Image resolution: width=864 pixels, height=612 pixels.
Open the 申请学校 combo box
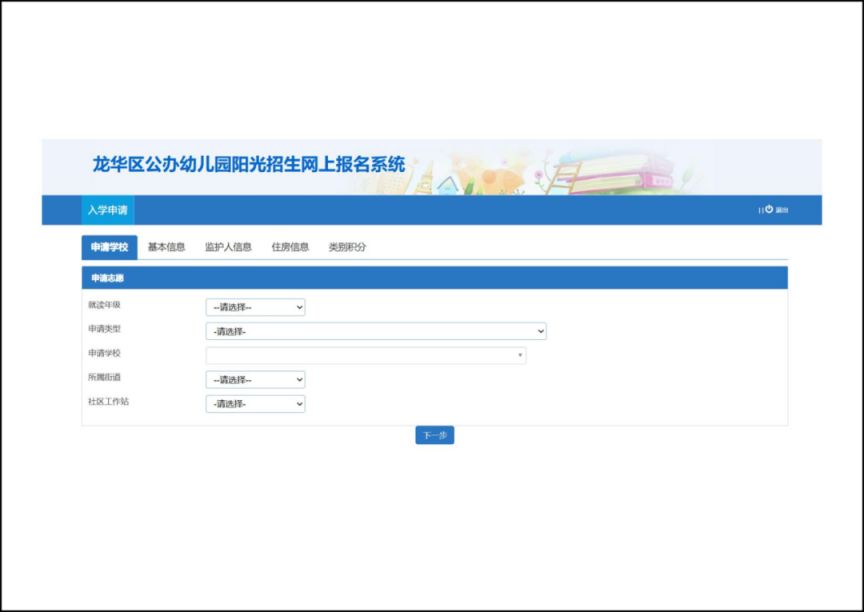coord(366,355)
